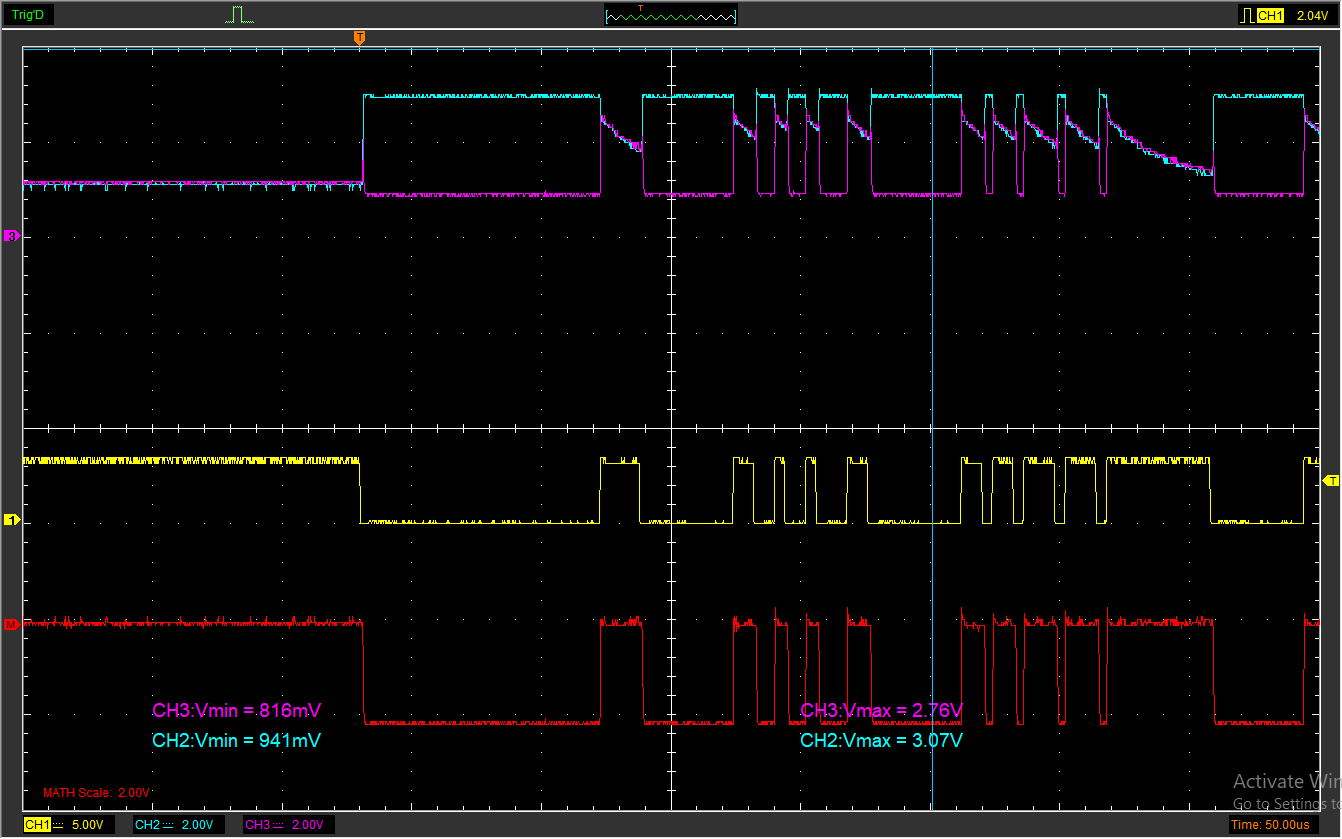The image size is (1342, 839).
Task: Click the CH1 trigger source label
Action: click(x=1269, y=15)
